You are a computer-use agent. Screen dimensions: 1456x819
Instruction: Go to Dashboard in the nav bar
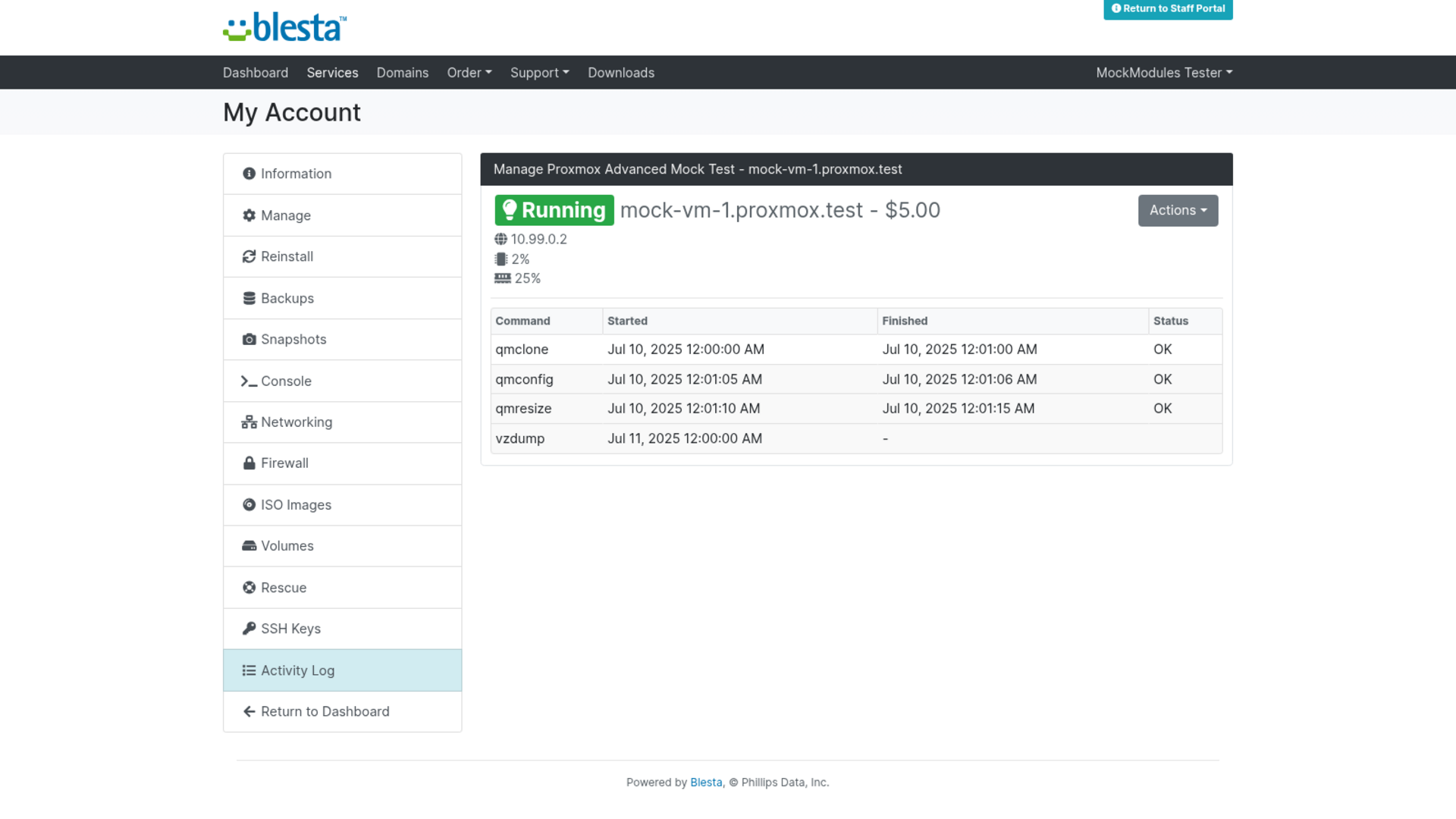[x=256, y=73]
